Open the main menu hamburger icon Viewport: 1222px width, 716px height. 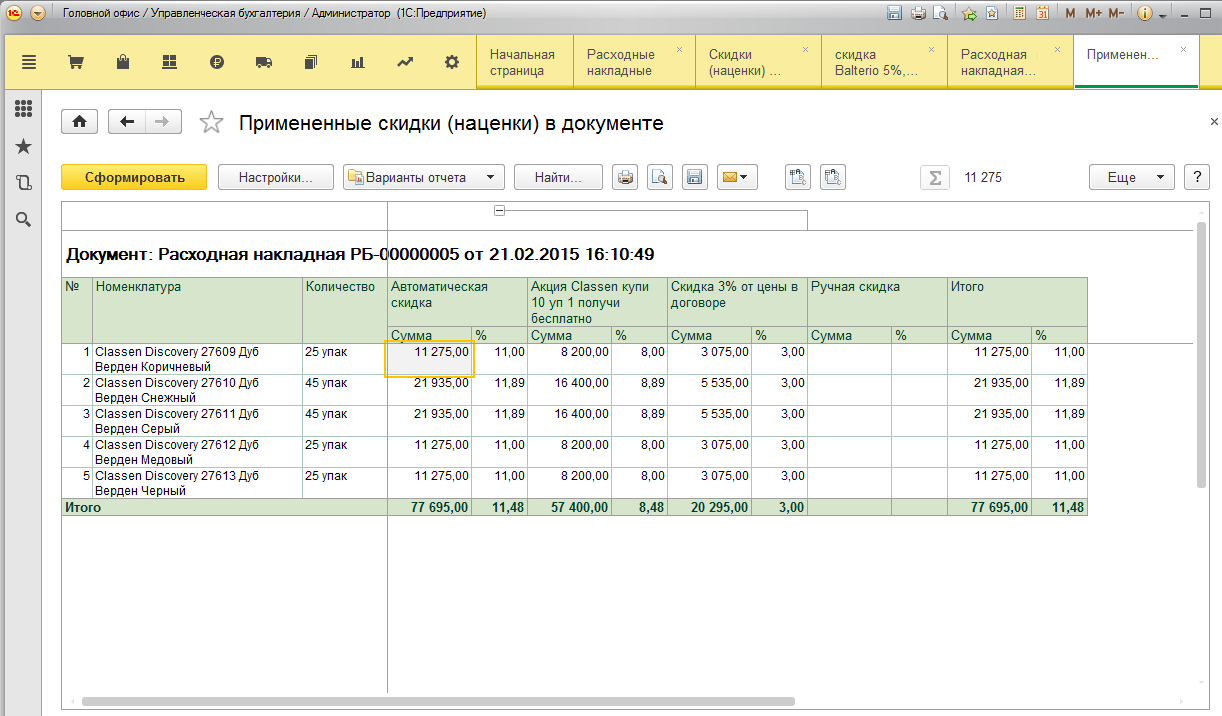point(29,62)
